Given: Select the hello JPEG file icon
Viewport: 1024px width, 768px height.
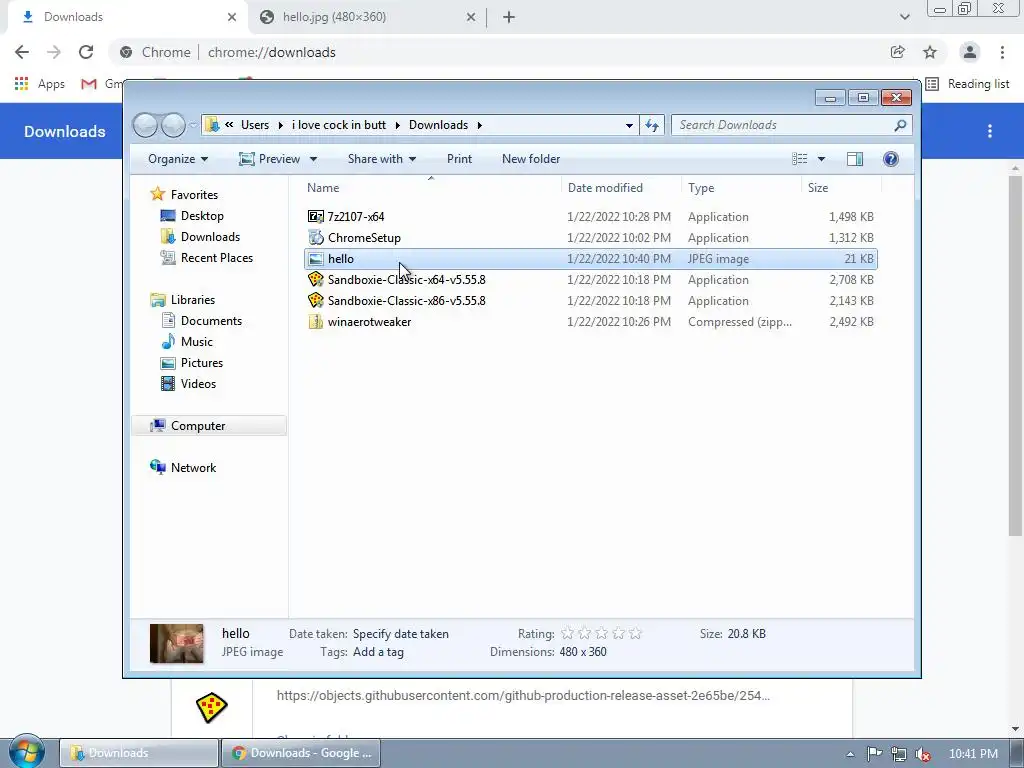Looking at the screenshot, I should click(x=315, y=259).
